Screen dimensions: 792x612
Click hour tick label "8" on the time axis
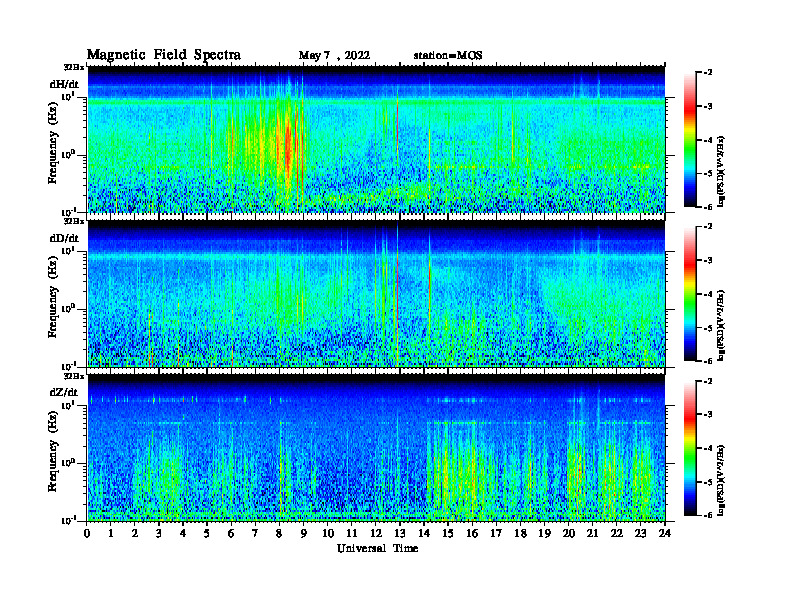point(279,534)
